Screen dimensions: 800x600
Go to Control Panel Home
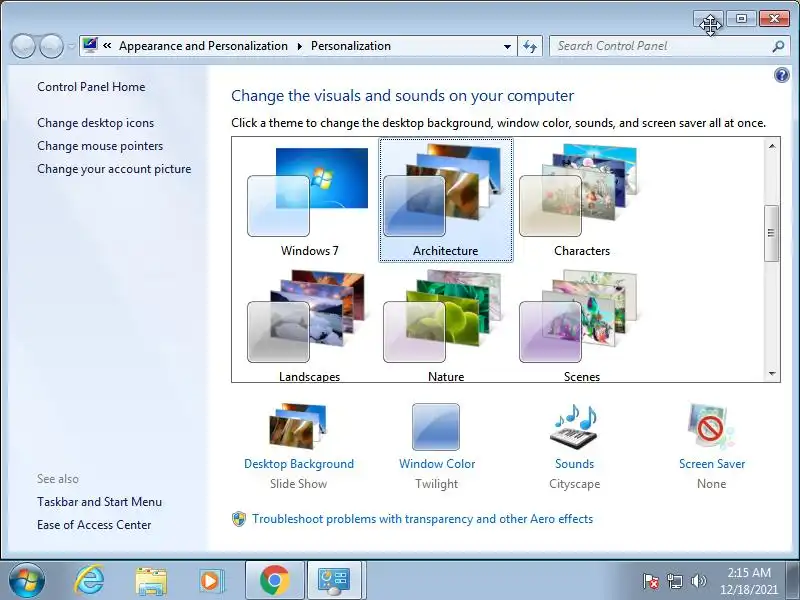[91, 87]
